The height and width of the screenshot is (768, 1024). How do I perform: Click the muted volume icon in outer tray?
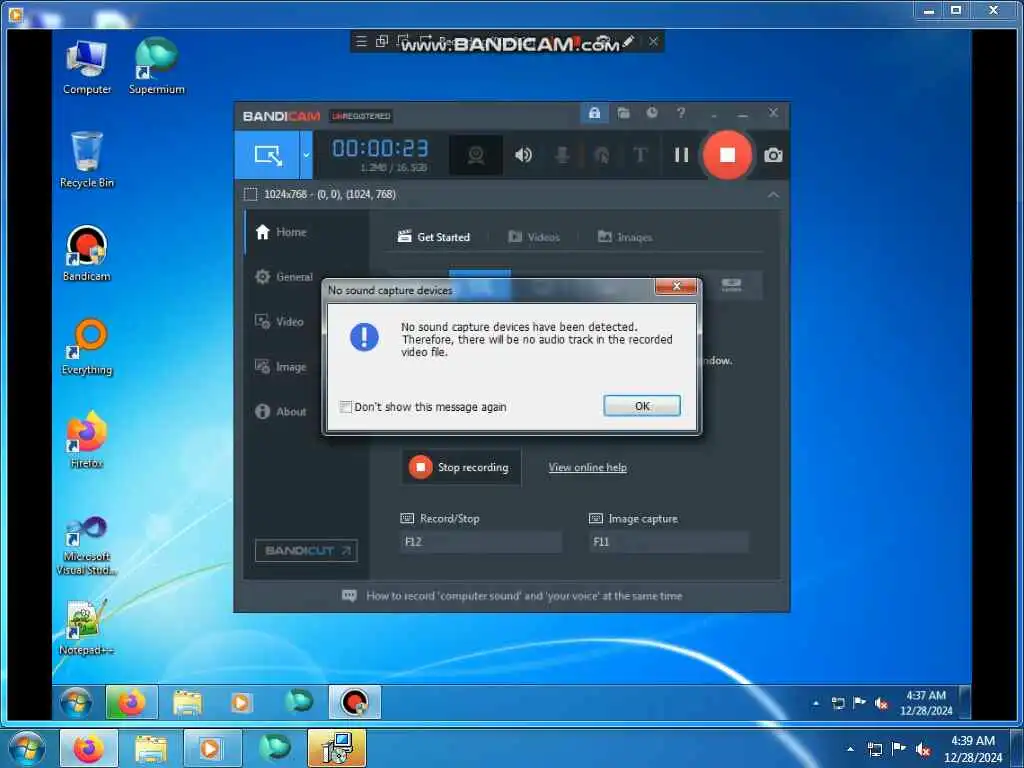pos(923,749)
